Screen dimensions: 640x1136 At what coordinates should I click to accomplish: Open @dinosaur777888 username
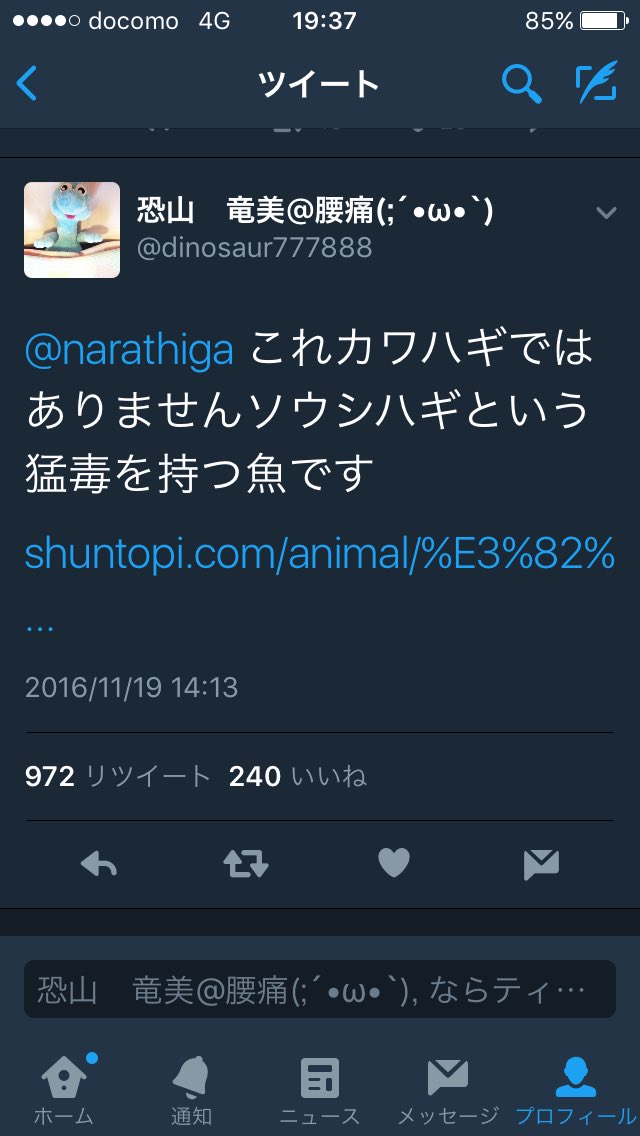tap(254, 248)
